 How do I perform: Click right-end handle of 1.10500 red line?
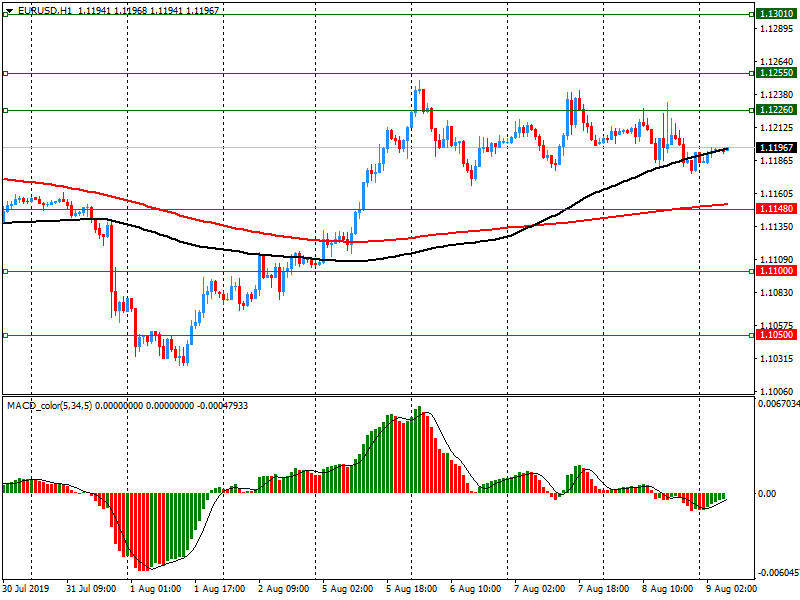click(752, 335)
